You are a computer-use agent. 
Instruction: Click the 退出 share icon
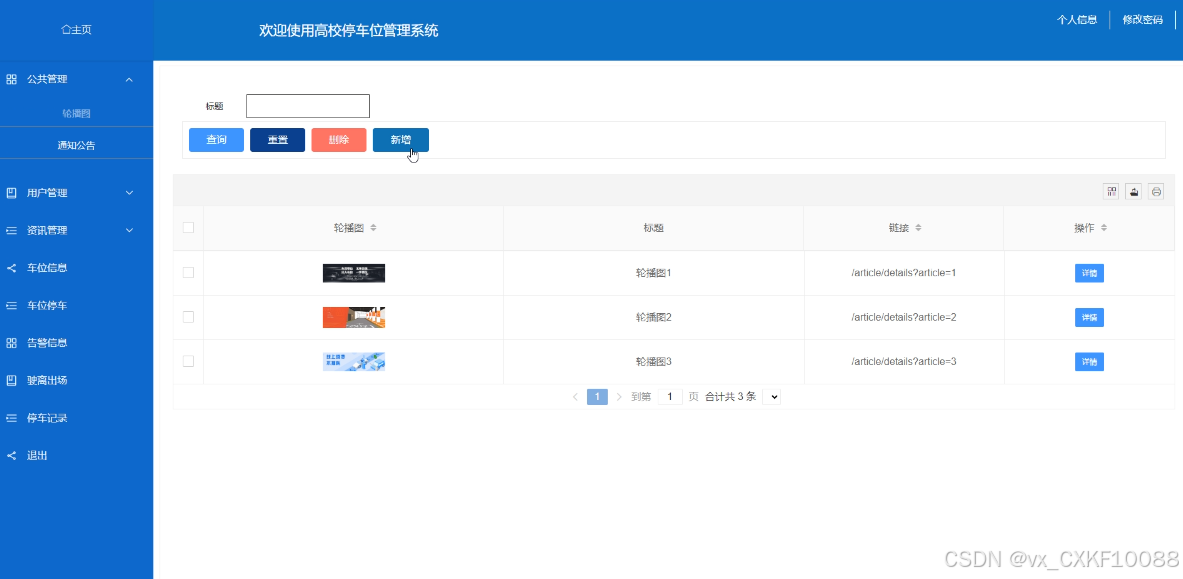11,456
